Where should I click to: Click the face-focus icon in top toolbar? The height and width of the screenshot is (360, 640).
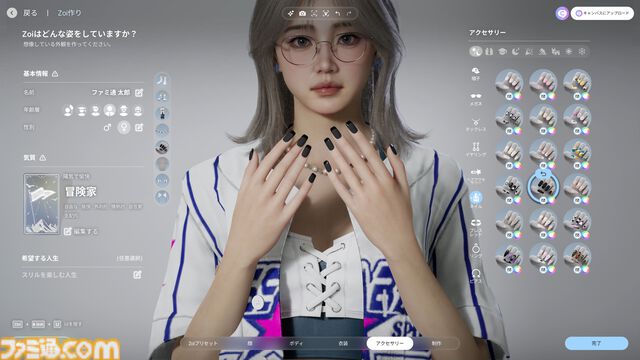coord(326,13)
